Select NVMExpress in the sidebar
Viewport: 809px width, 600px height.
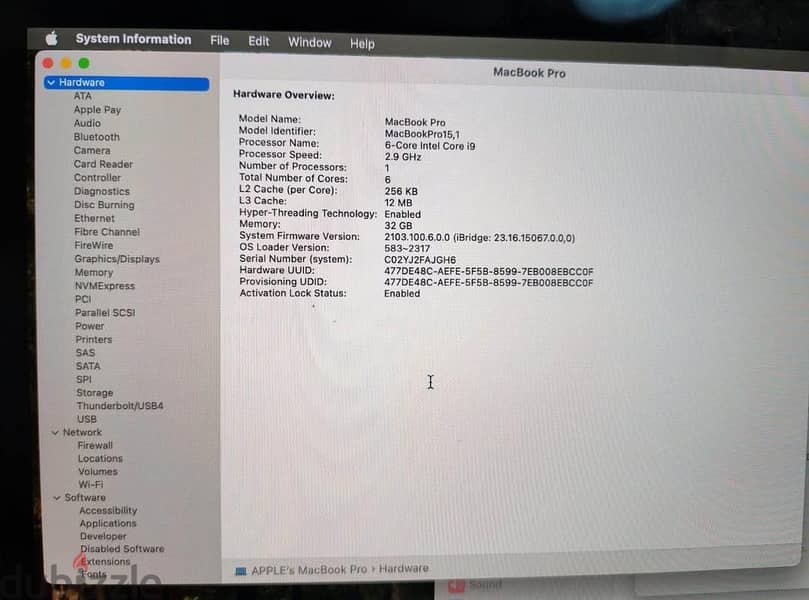(x=105, y=286)
